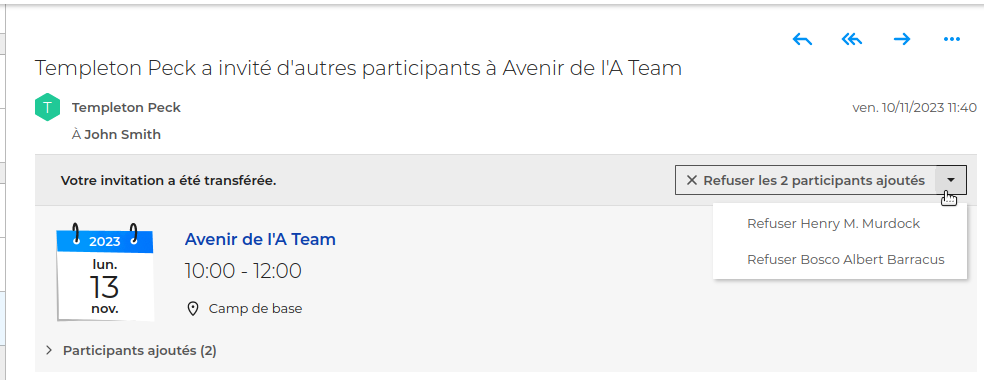Click the reply arrow icon
984x380 pixels.
pos(802,40)
